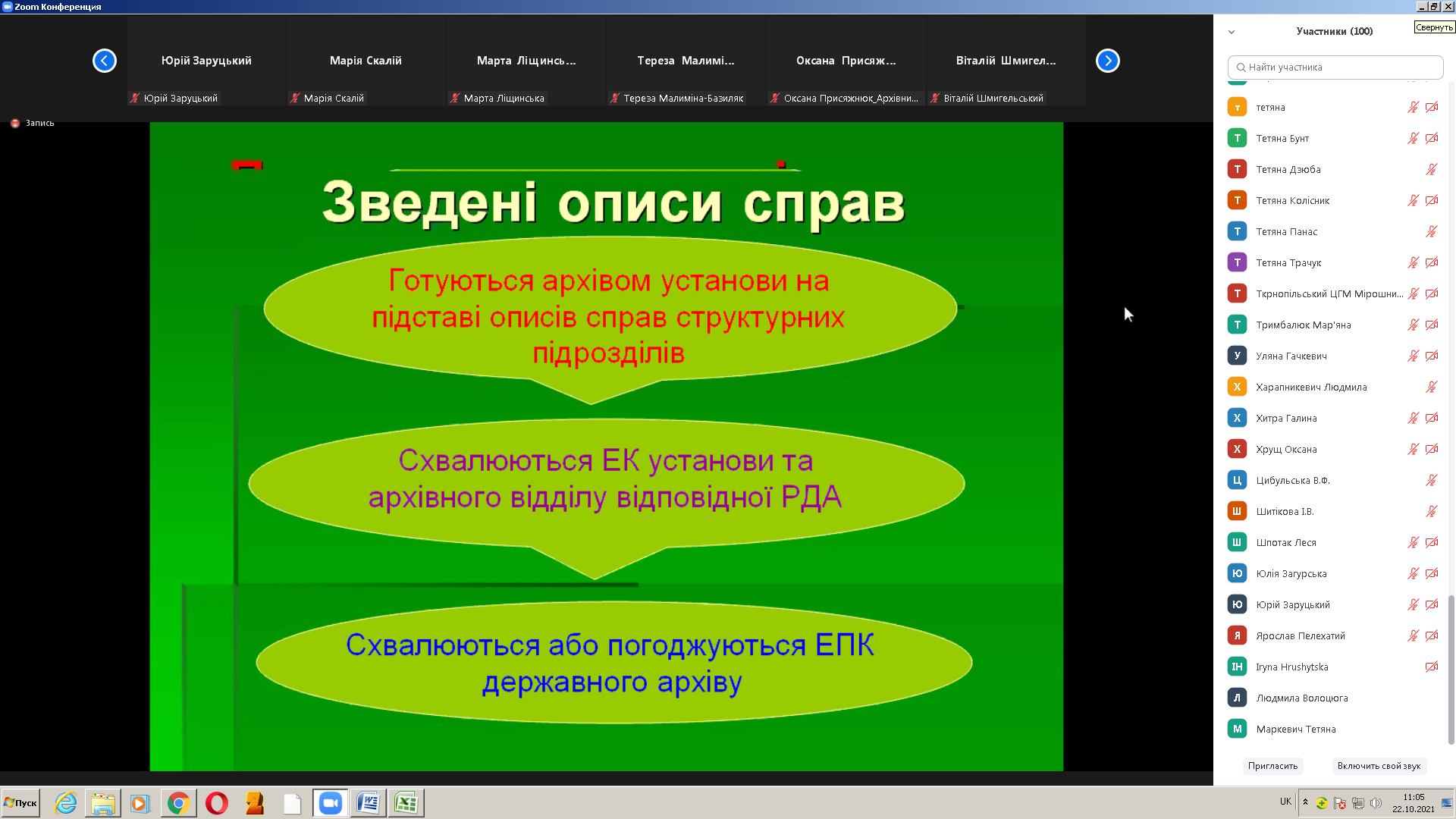Select Тереза Малиміна-Базиляк video thumbnail
The height and width of the screenshot is (819, 1456).
click(686, 61)
